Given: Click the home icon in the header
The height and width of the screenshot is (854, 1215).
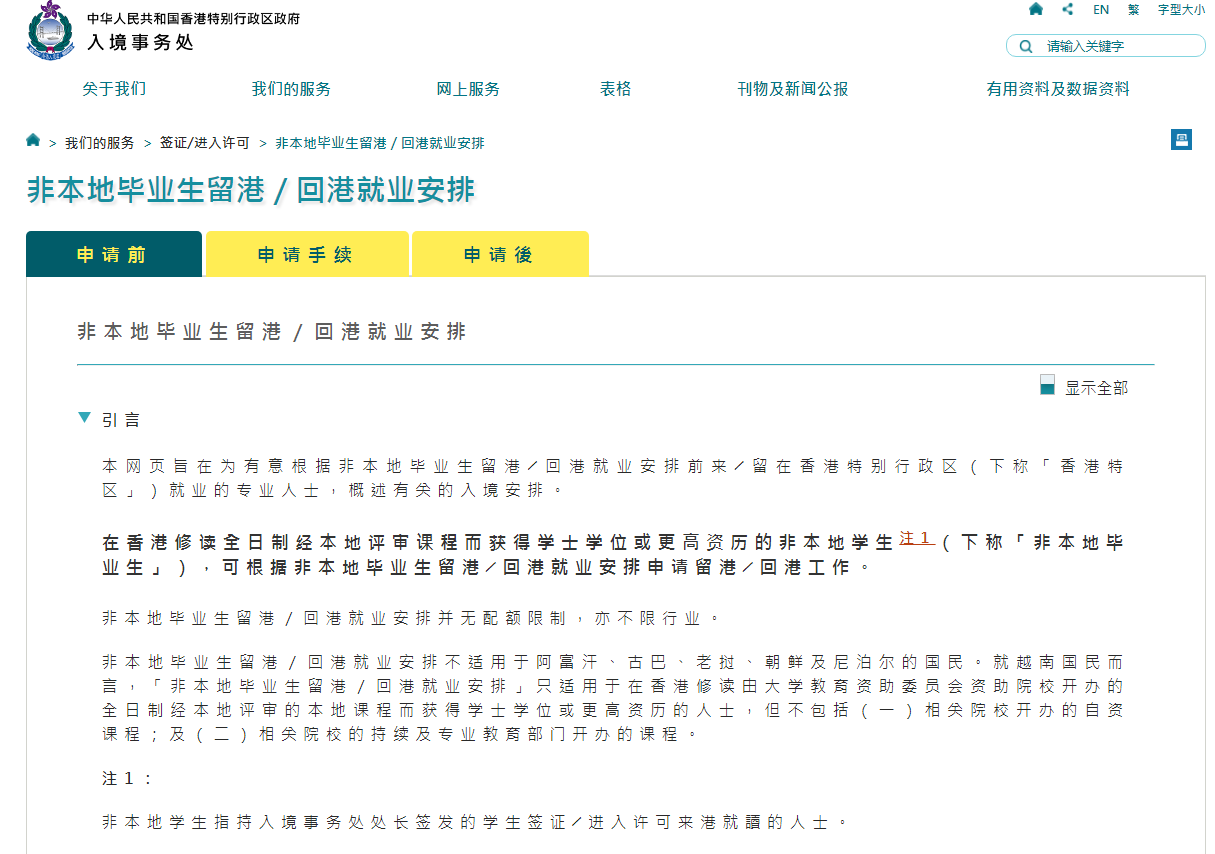Looking at the screenshot, I should 1036,9.
